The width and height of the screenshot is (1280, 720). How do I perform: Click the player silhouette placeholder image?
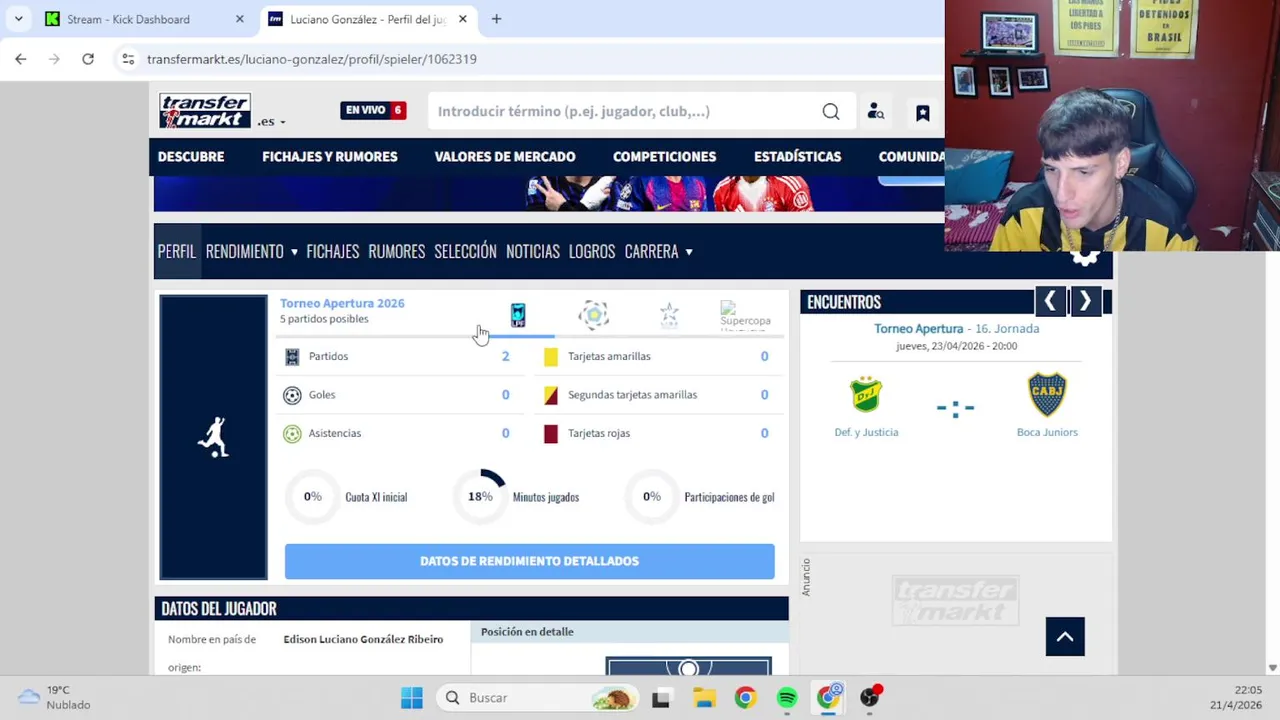pyautogui.click(x=213, y=437)
